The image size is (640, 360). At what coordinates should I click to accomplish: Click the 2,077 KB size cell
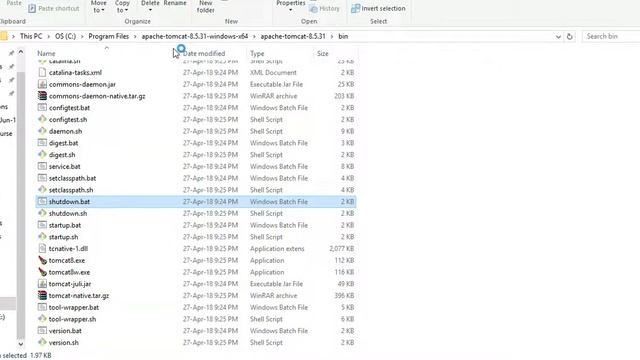pyautogui.click(x=342, y=249)
